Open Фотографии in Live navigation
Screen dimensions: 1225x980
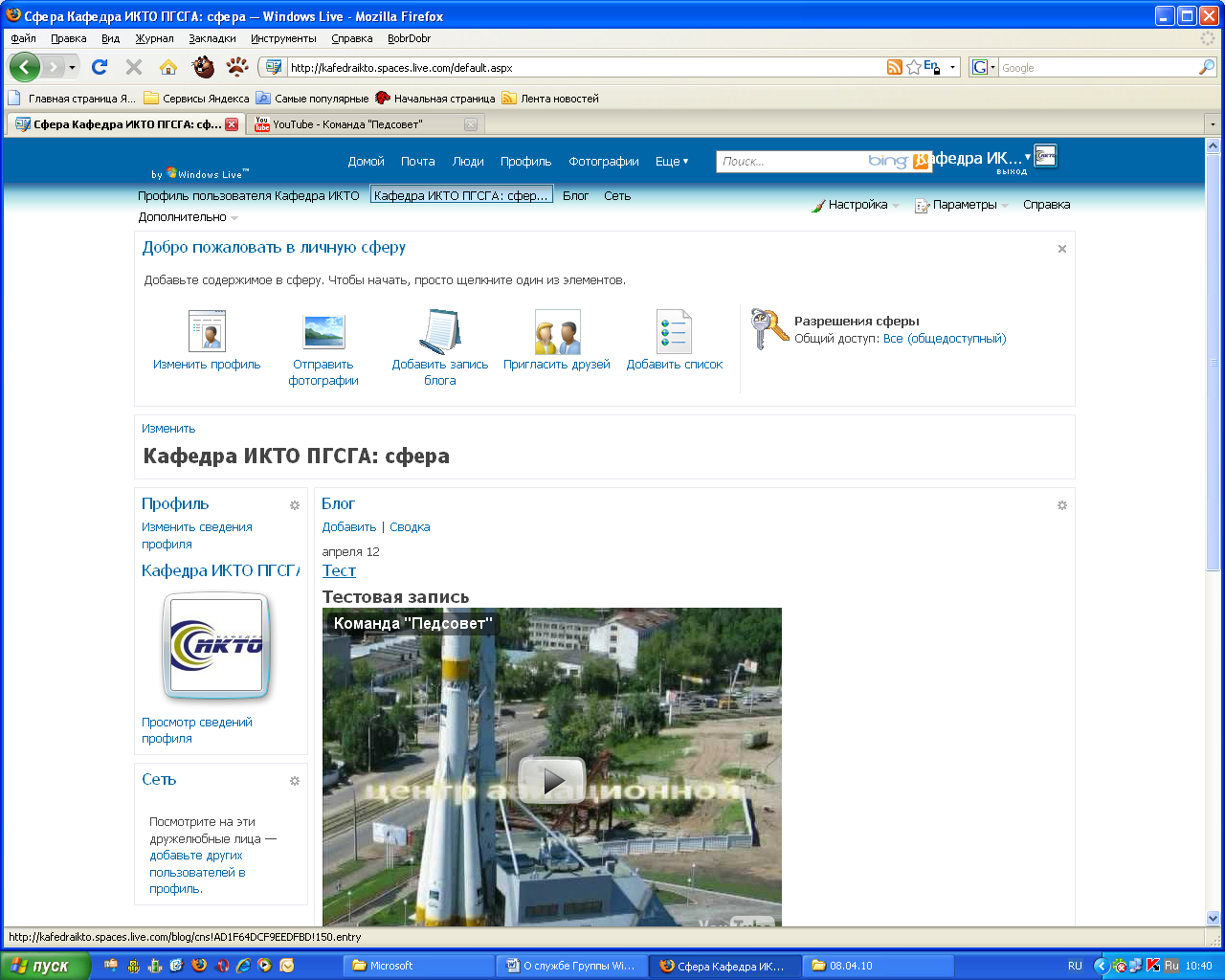coord(604,162)
